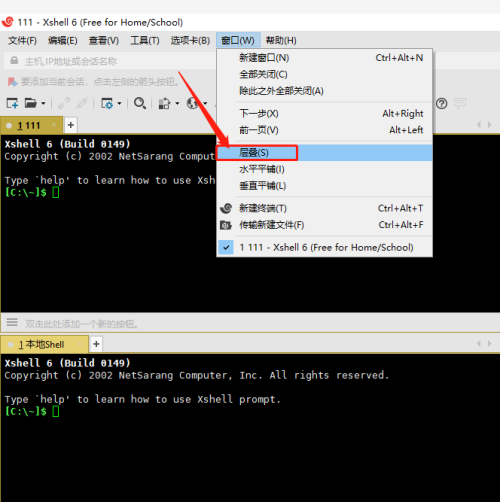Open session properties with the gear-window icon
Image resolution: width=500 pixels, height=502 pixels.
pyautogui.click(x=107, y=103)
